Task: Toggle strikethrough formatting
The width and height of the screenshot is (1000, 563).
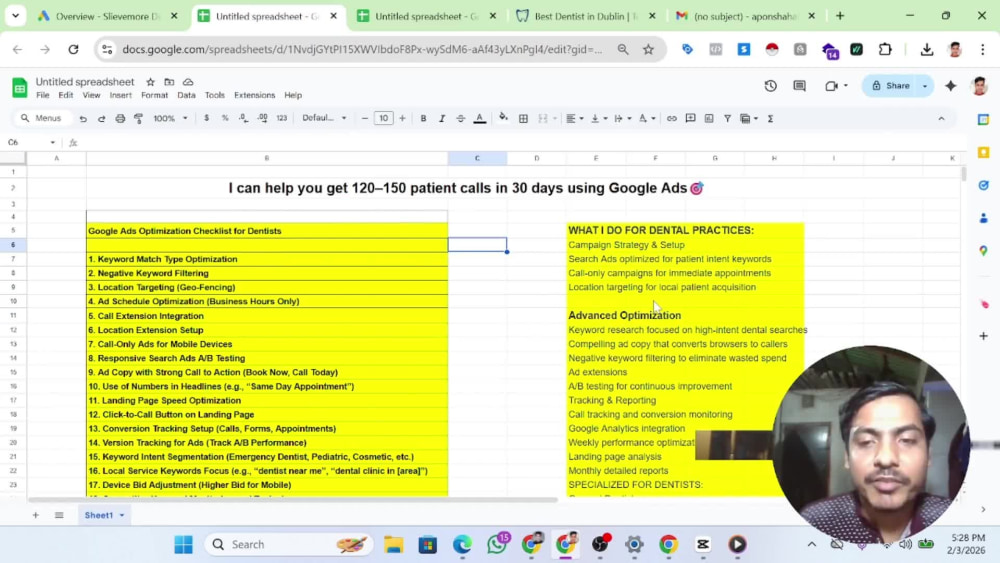Action: [460, 119]
